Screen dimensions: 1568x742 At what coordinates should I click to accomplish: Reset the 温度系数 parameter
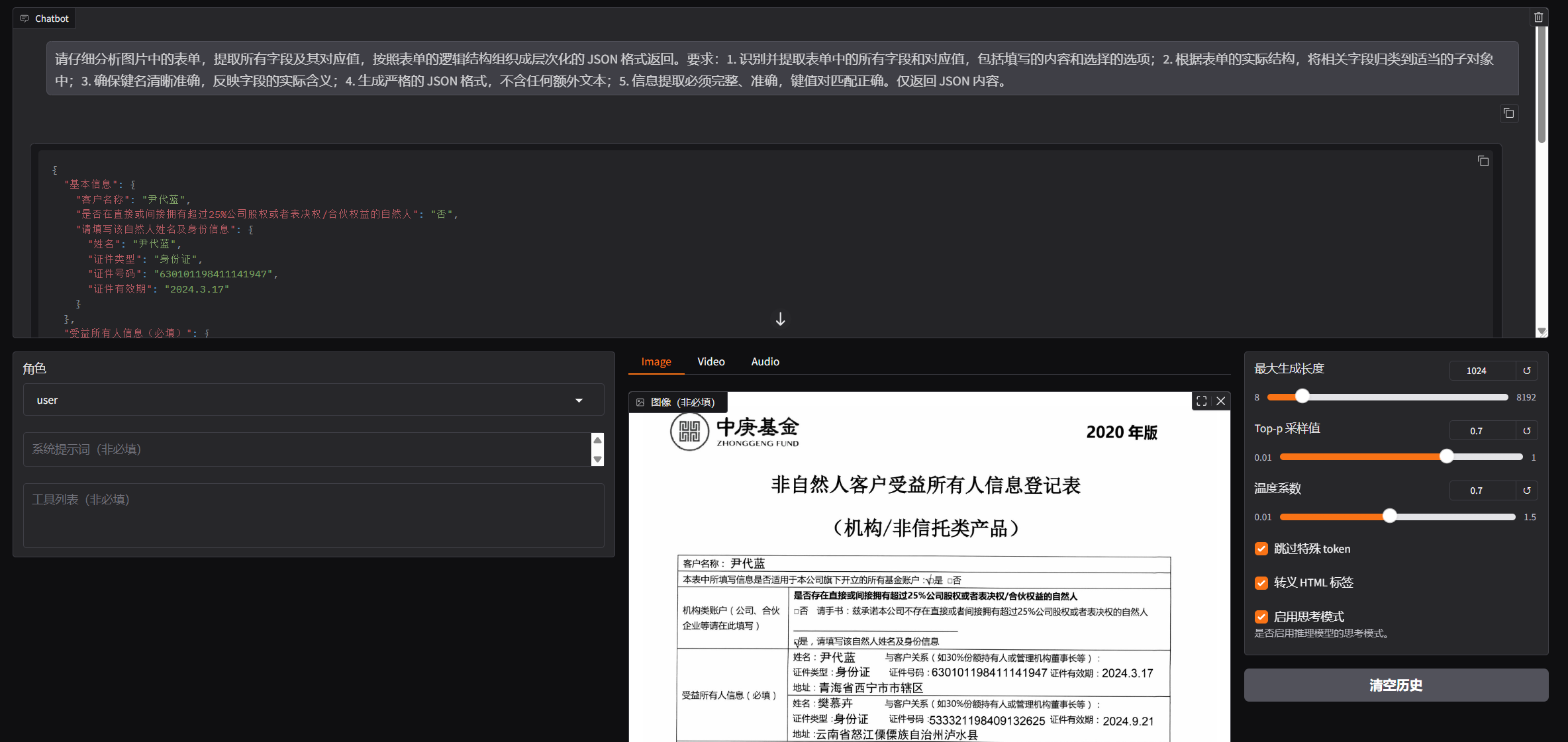coord(1527,490)
